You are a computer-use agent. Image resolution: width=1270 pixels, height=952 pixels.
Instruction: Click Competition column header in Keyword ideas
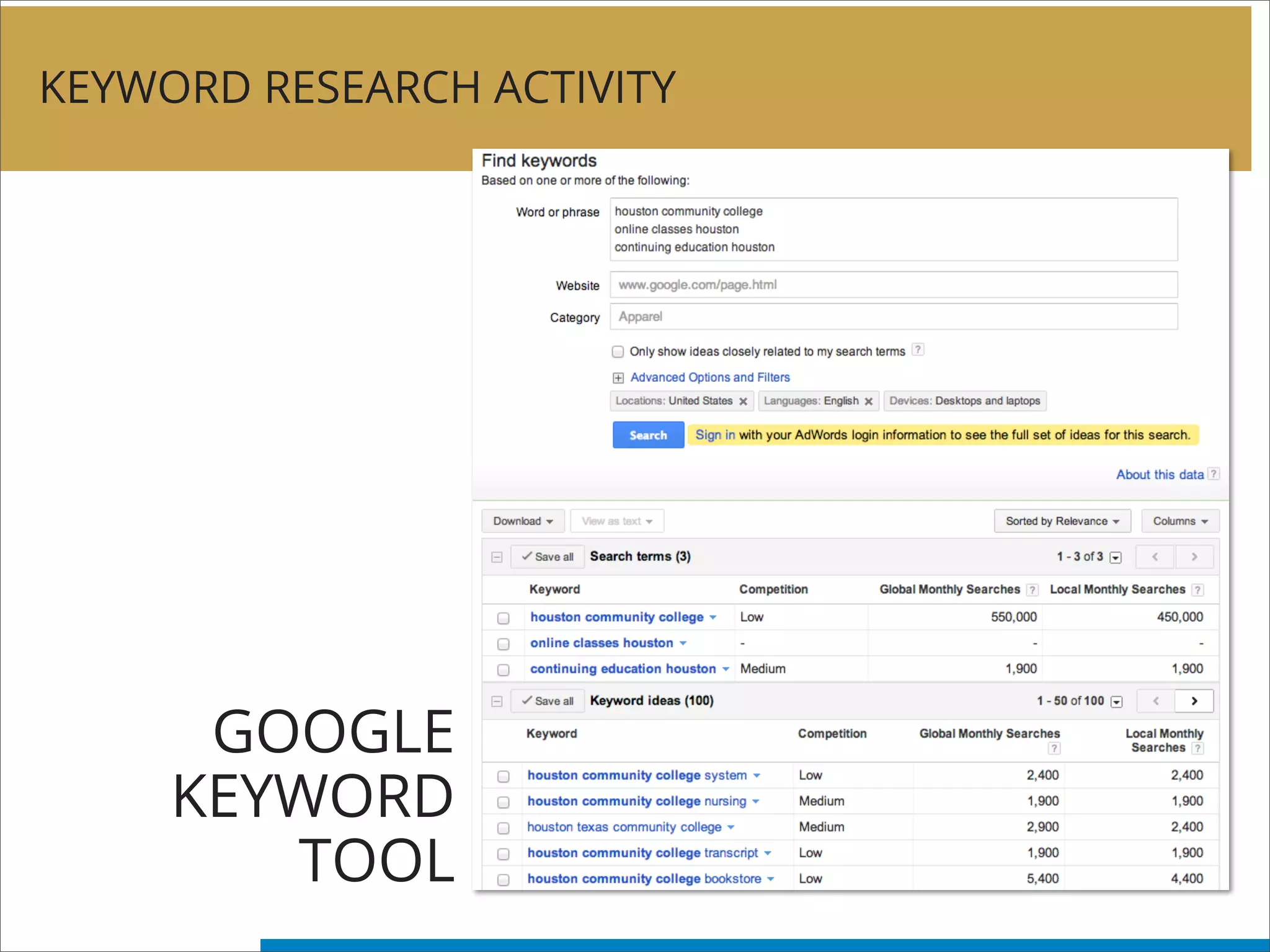coord(832,734)
